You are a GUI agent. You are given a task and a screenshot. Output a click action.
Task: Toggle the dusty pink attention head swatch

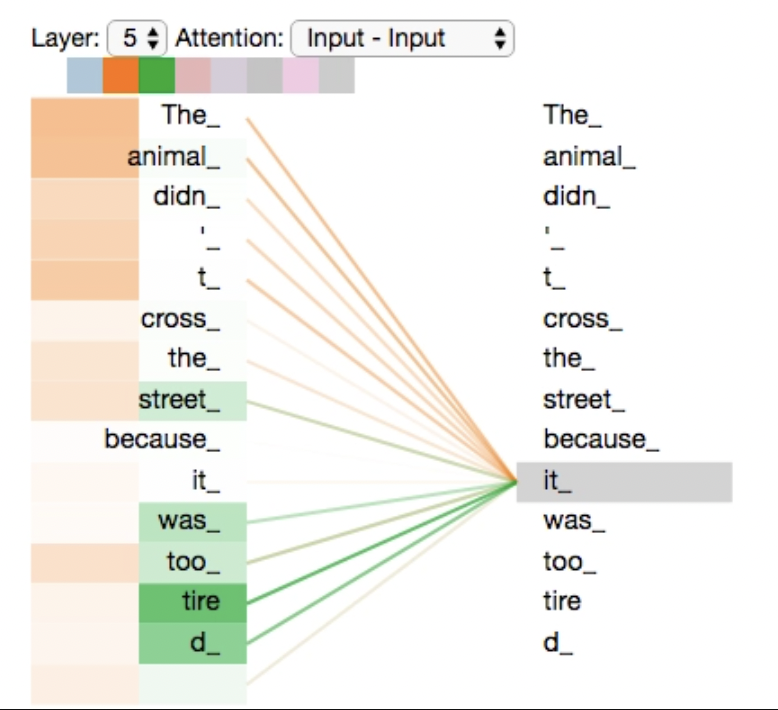point(193,75)
